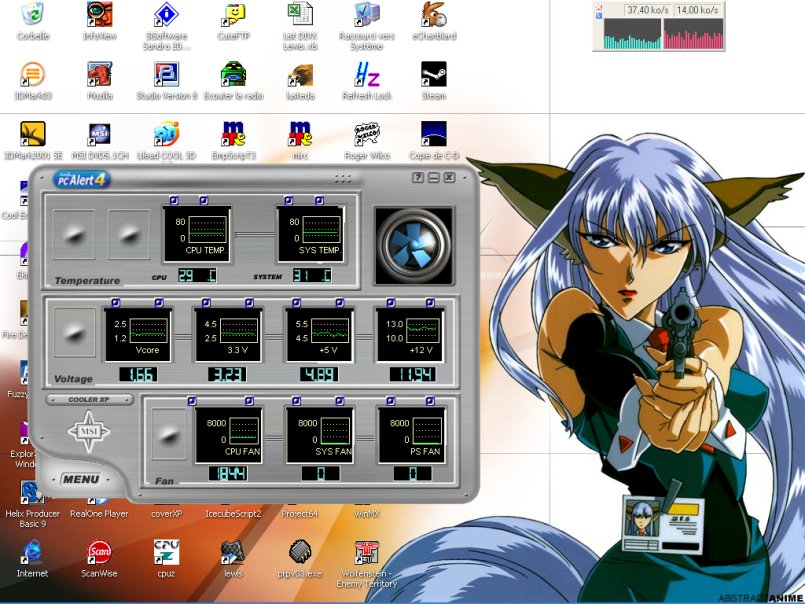Select the RealOne Player shortcut label
This screenshot has height=604, width=805.
click(x=100, y=514)
